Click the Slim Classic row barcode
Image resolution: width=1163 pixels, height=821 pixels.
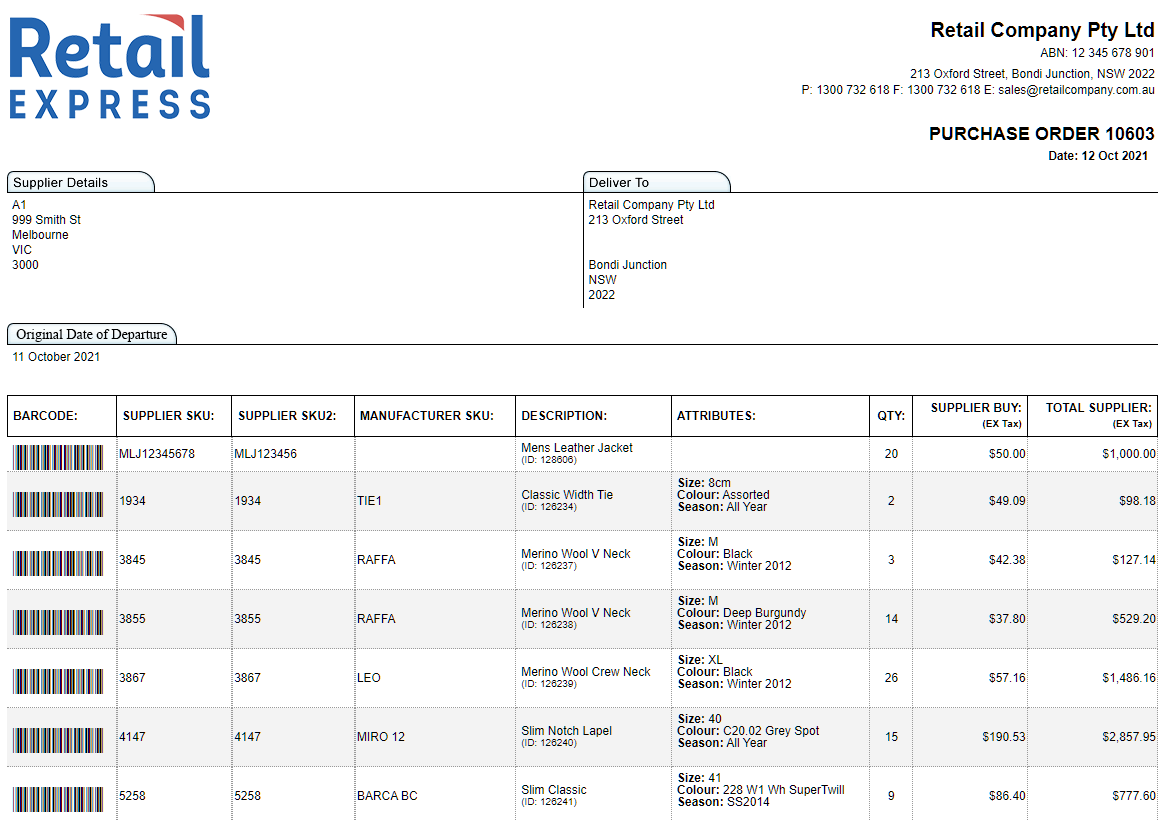pos(58,799)
